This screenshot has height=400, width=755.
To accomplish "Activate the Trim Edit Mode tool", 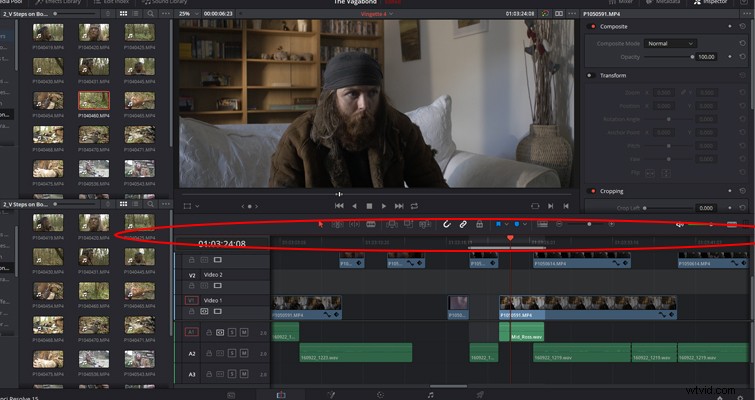I will [338, 224].
